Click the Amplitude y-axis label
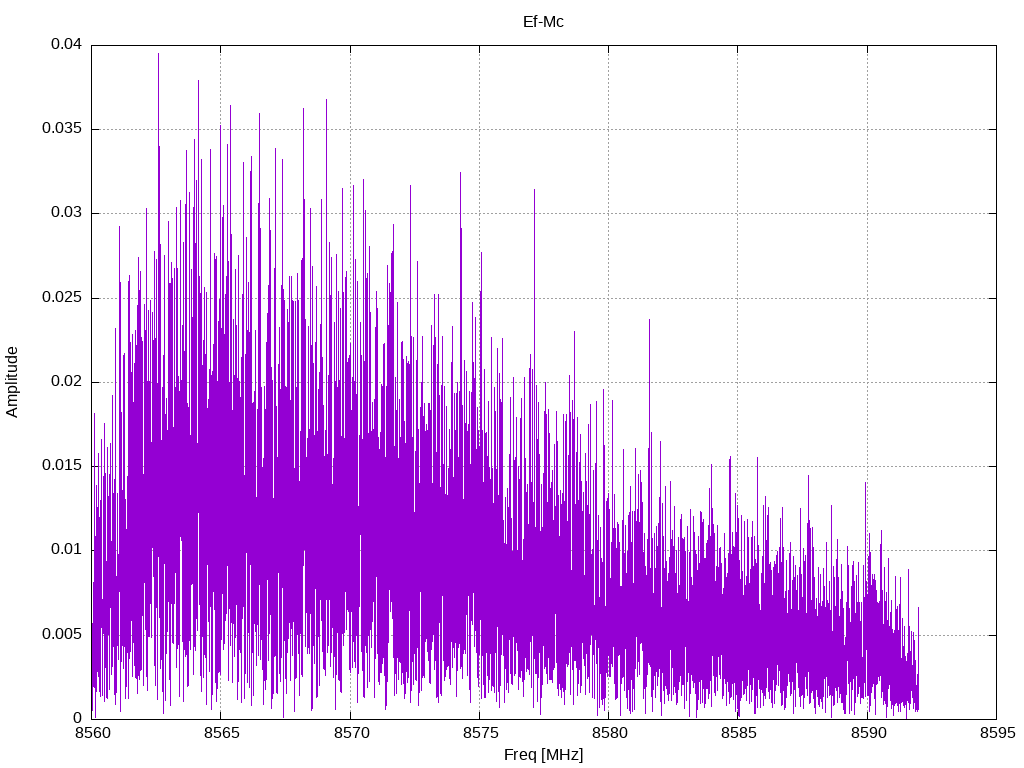This screenshot has height=768, width=1024. [12, 382]
